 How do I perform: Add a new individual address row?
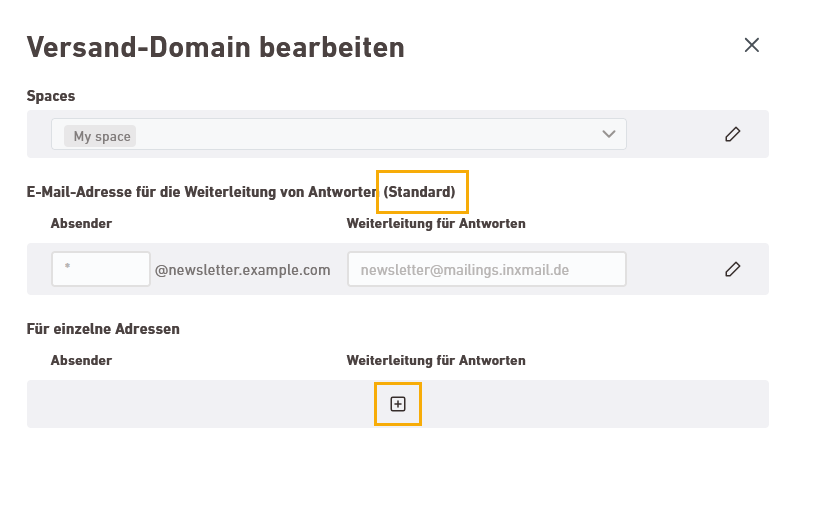click(x=398, y=404)
